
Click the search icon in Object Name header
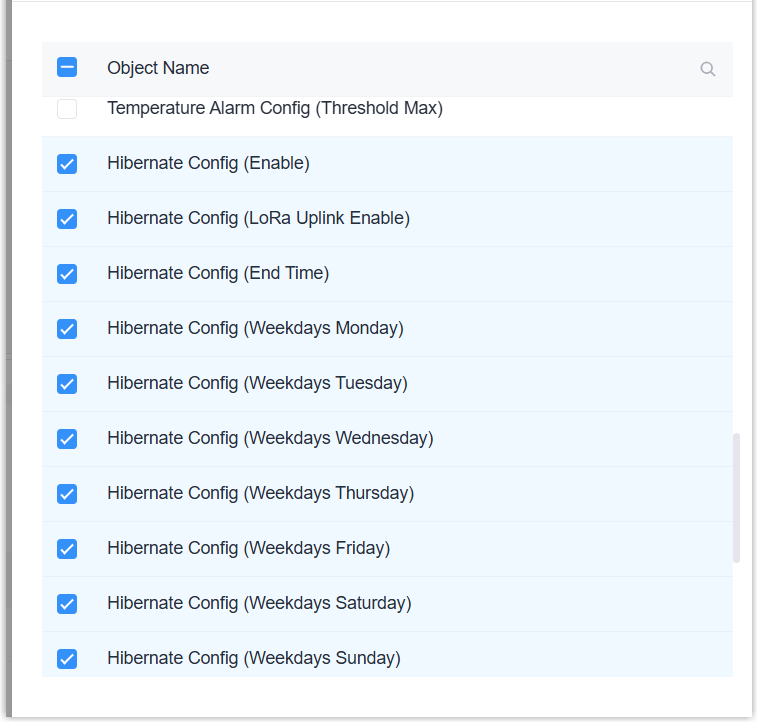tap(708, 69)
